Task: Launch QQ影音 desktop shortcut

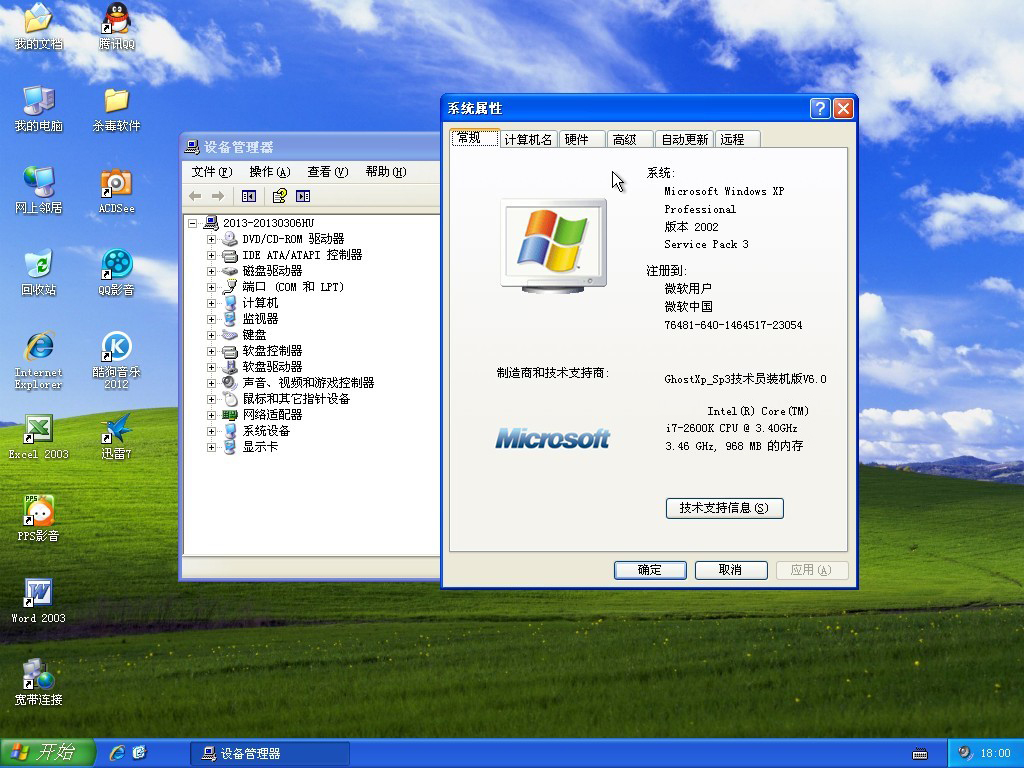Action: click(116, 272)
